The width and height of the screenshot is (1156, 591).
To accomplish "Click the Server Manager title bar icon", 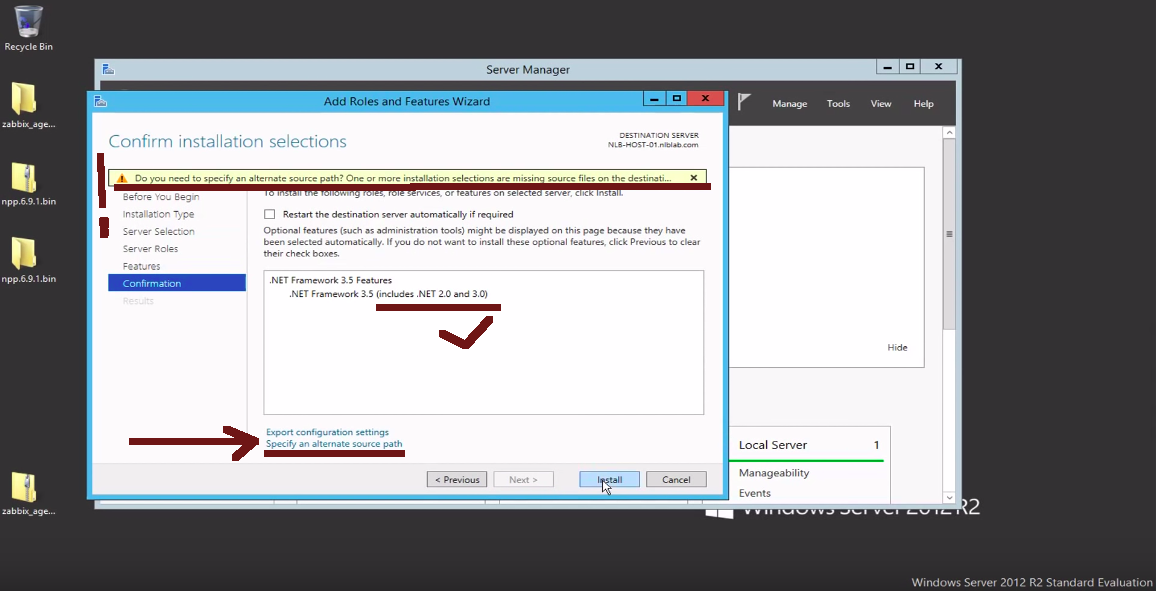I will coord(108,69).
